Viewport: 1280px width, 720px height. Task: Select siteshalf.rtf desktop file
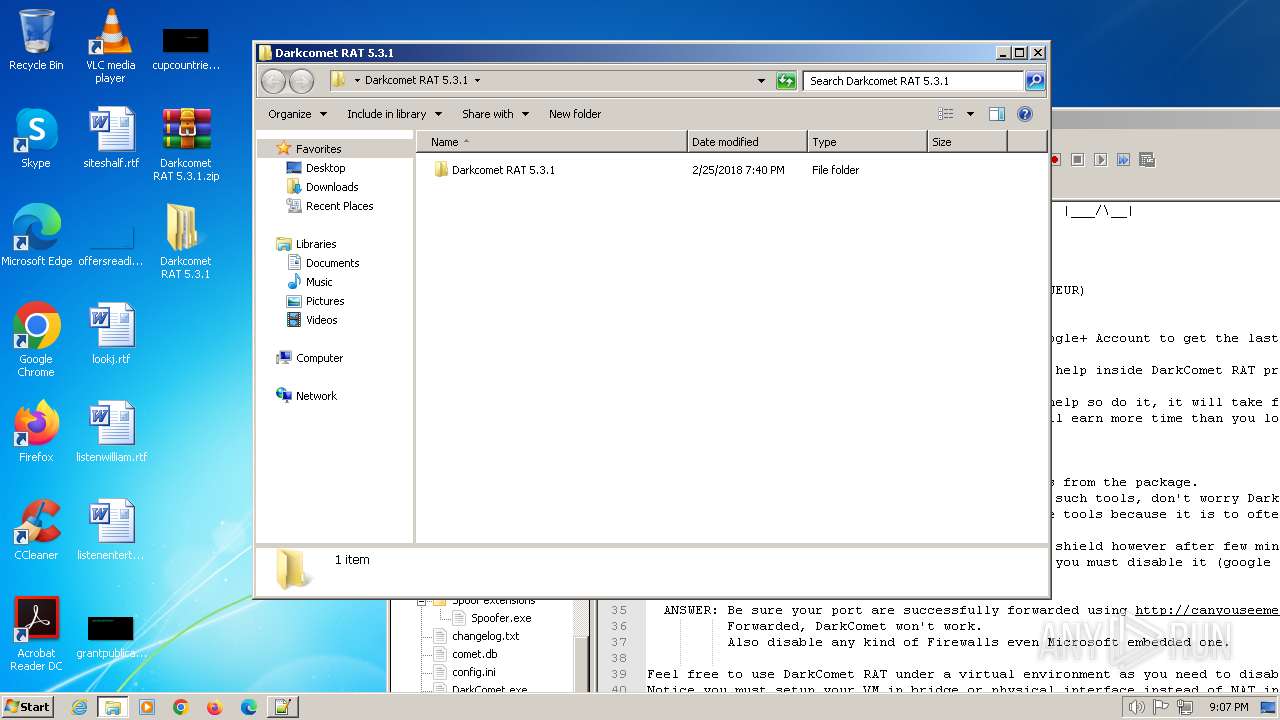click(x=111, y=138)
